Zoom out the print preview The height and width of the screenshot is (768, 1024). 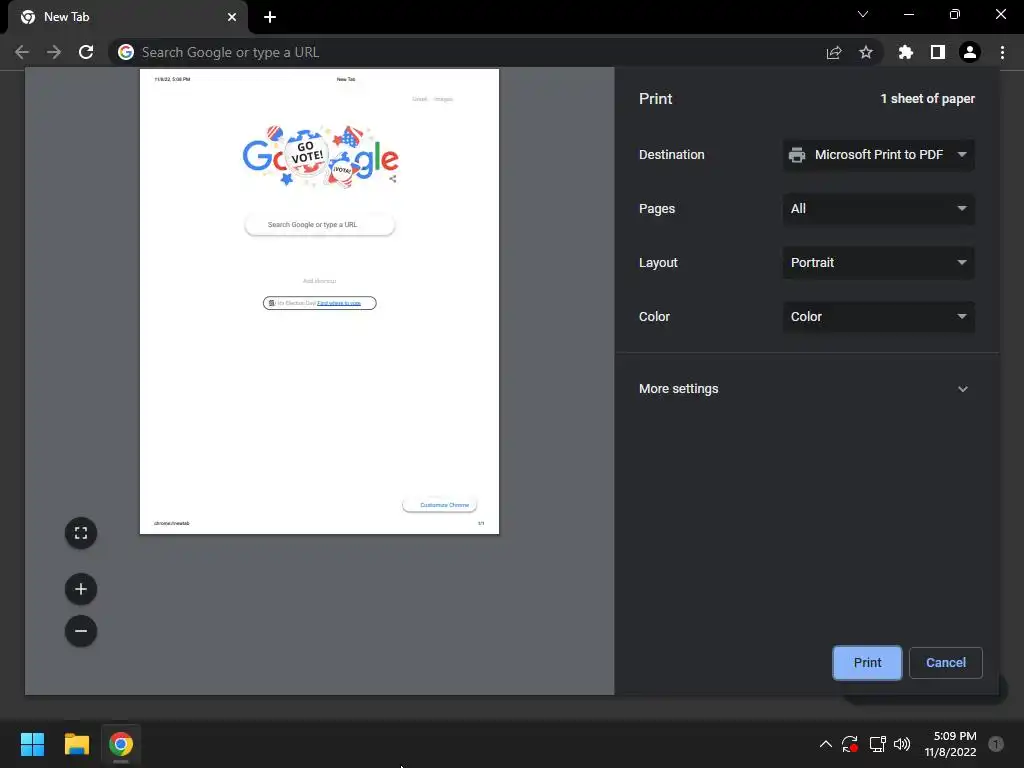click(81, 631)
